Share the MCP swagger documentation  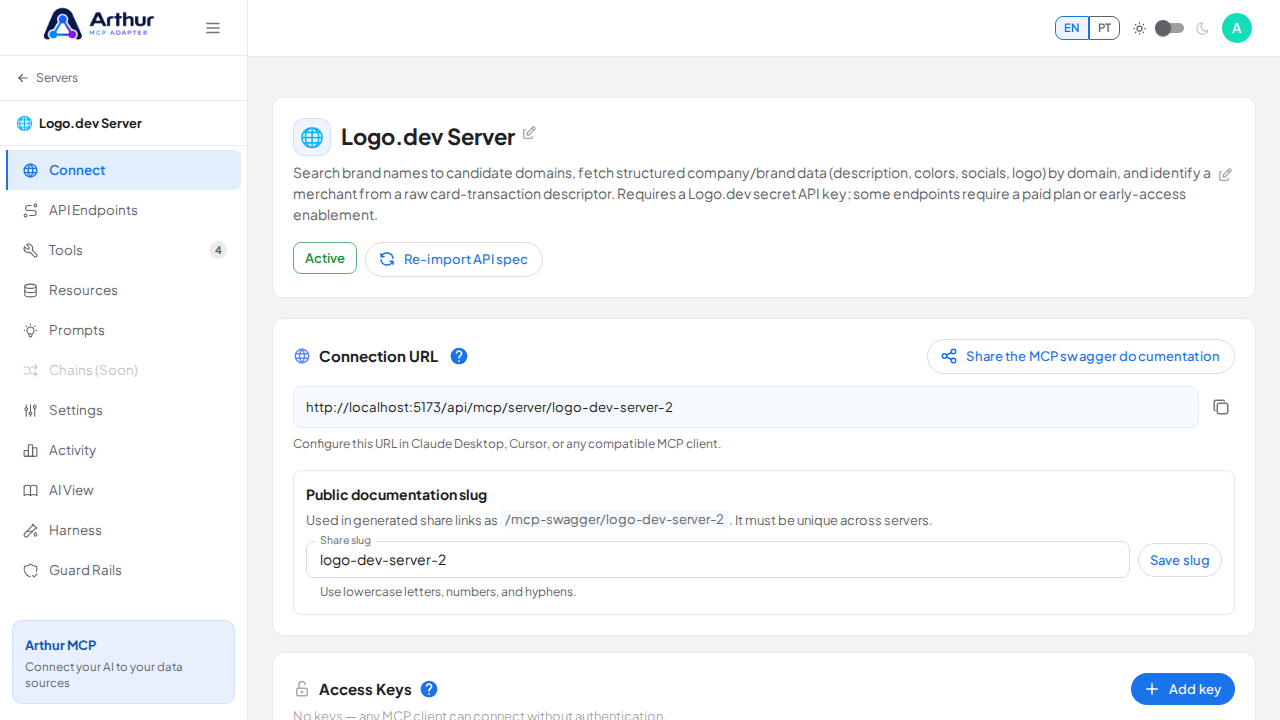point(1081,356)
